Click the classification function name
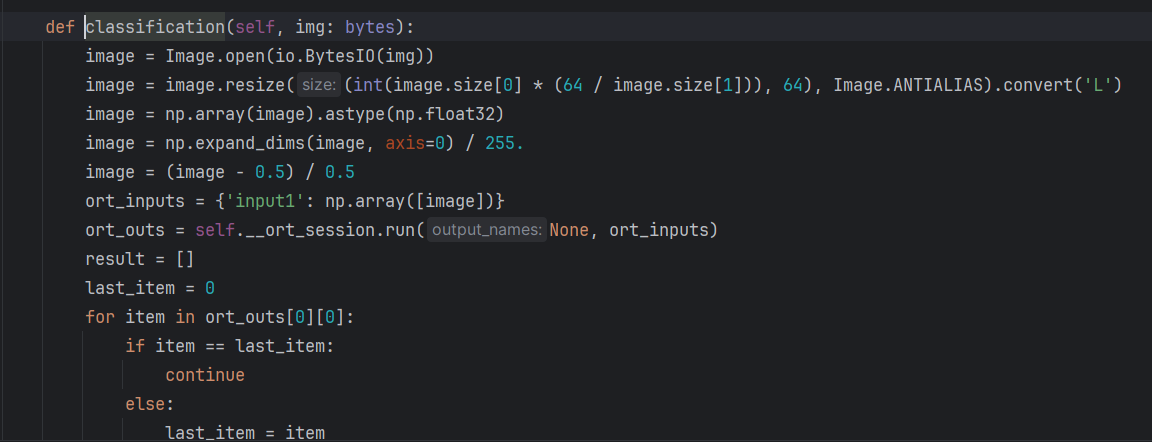 (155, 28)
